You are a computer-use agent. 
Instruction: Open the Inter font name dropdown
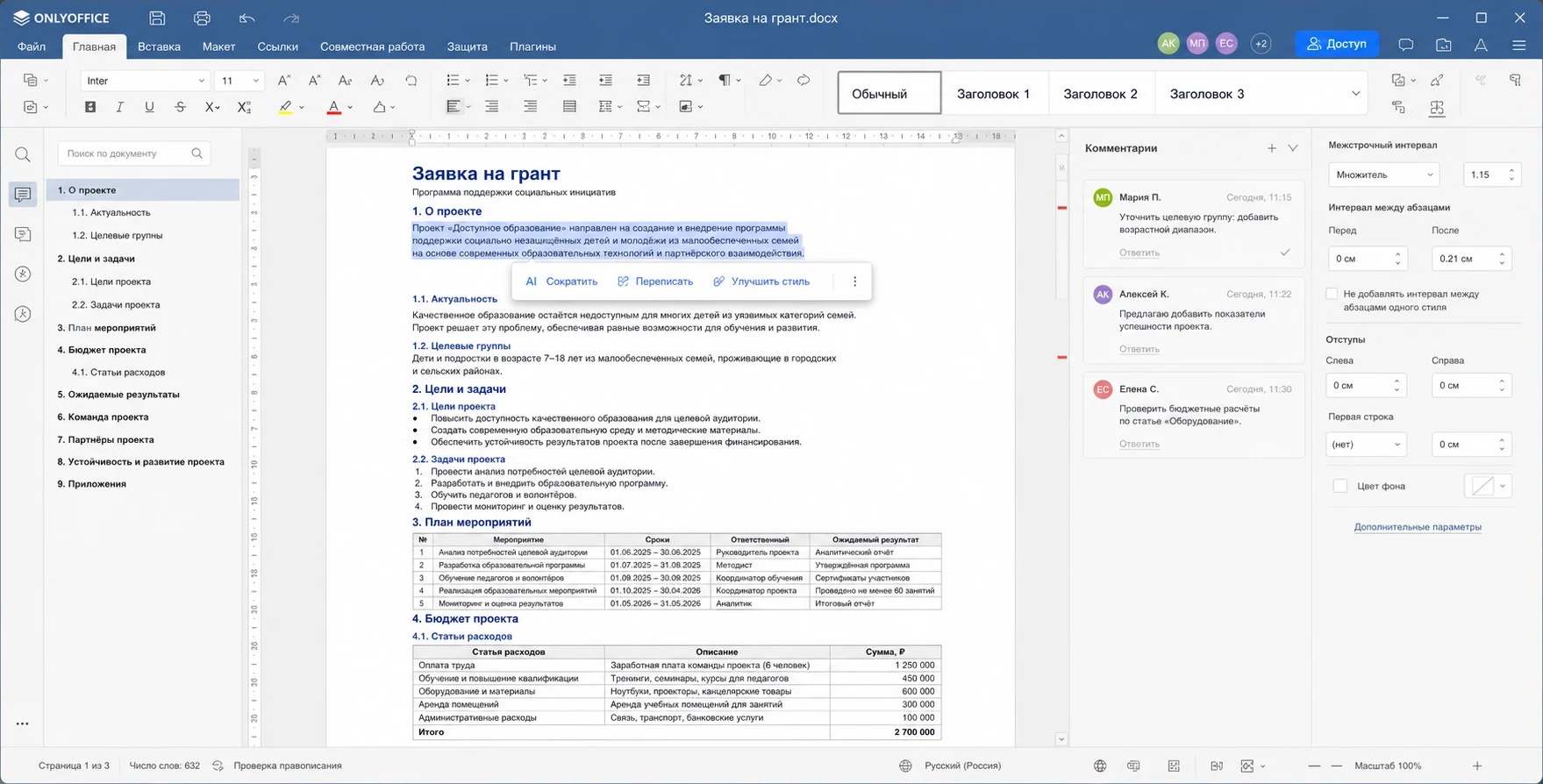click(201, 81)
